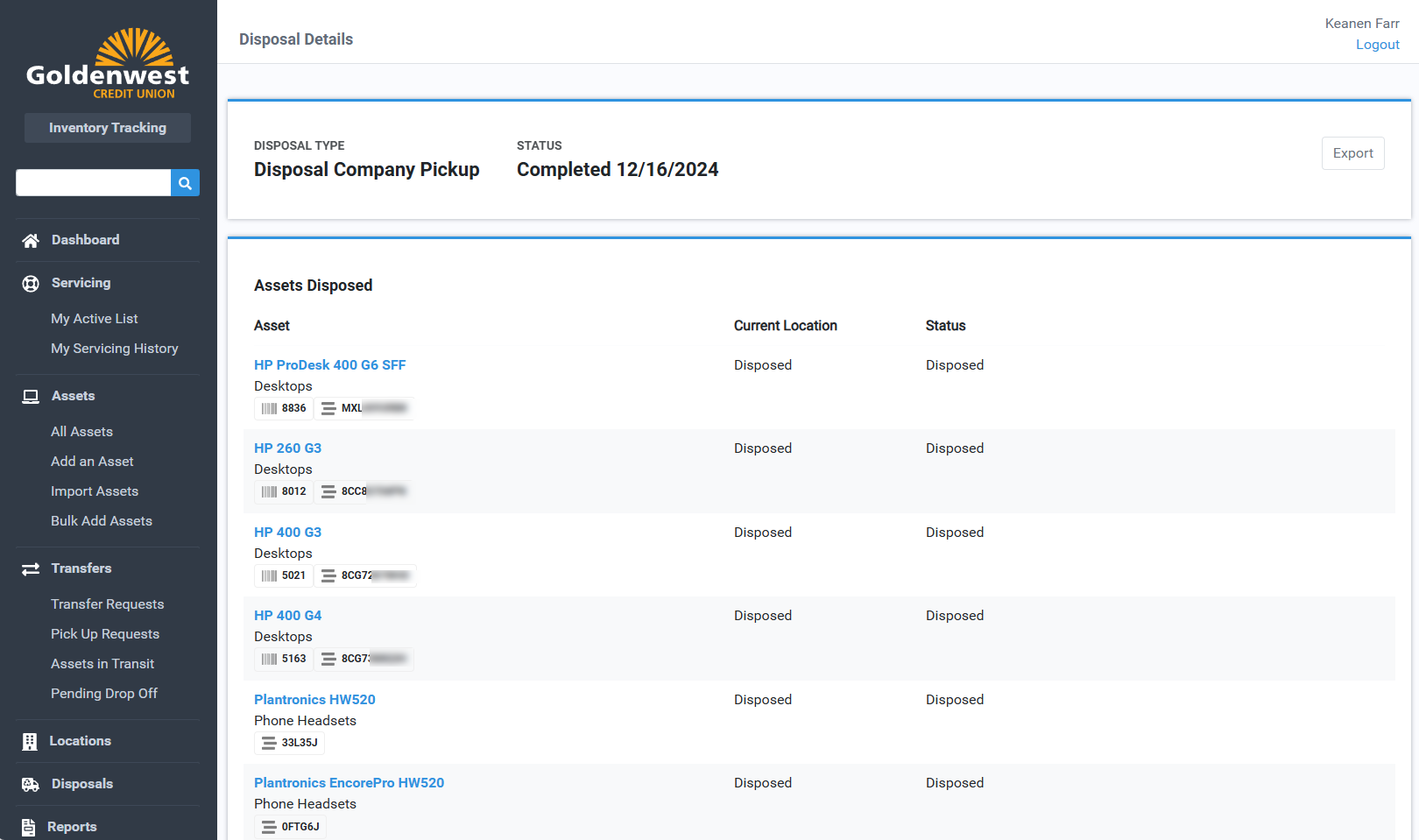1419x840 pixels.
Task: Select Assets in Transit
Action: (x=102, y=664)
